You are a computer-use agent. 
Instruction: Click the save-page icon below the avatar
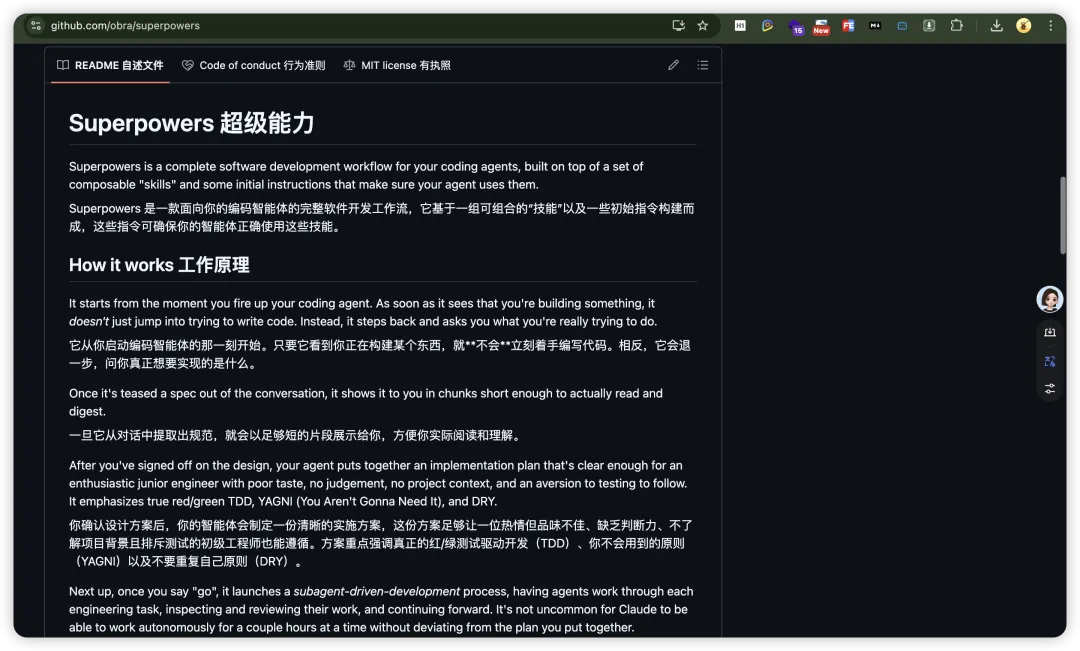pyautogui.click(x=1050, y=332)
